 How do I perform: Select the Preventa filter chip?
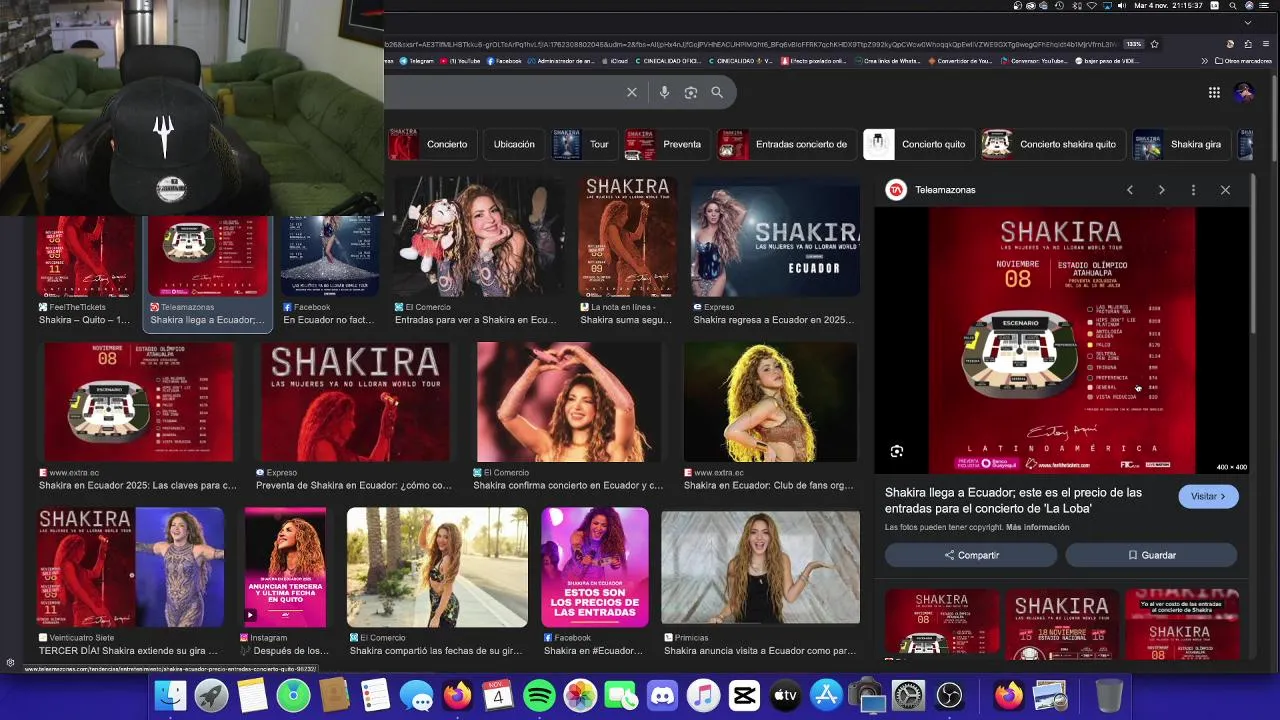tap(667, 144)
